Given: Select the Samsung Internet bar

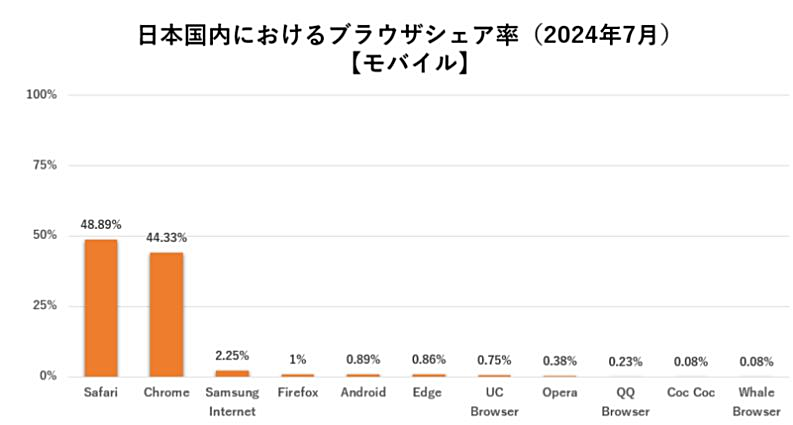Looking at the screenshot, I should (x=232, y=373).
